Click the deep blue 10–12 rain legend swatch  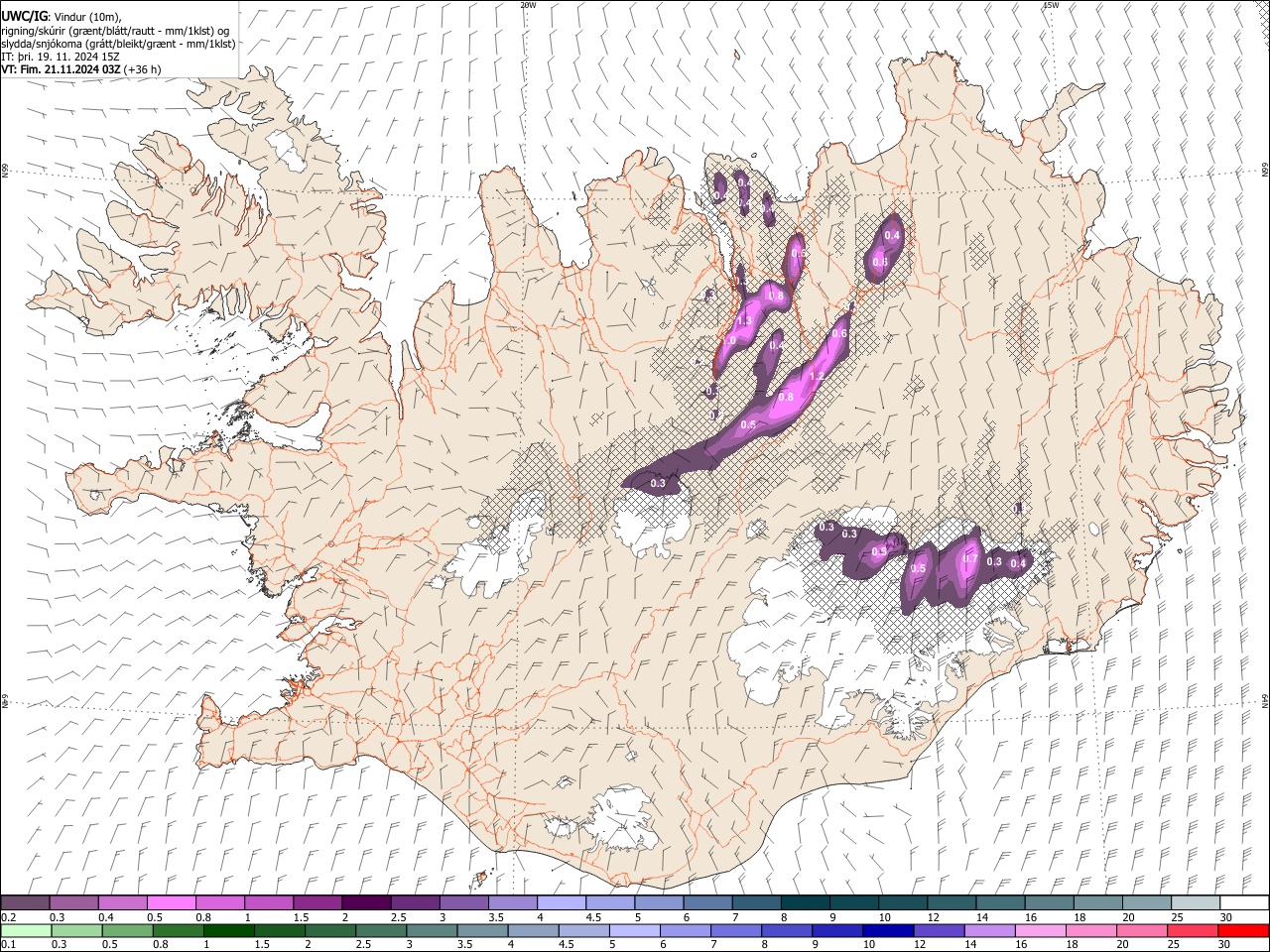coord(889,930)
